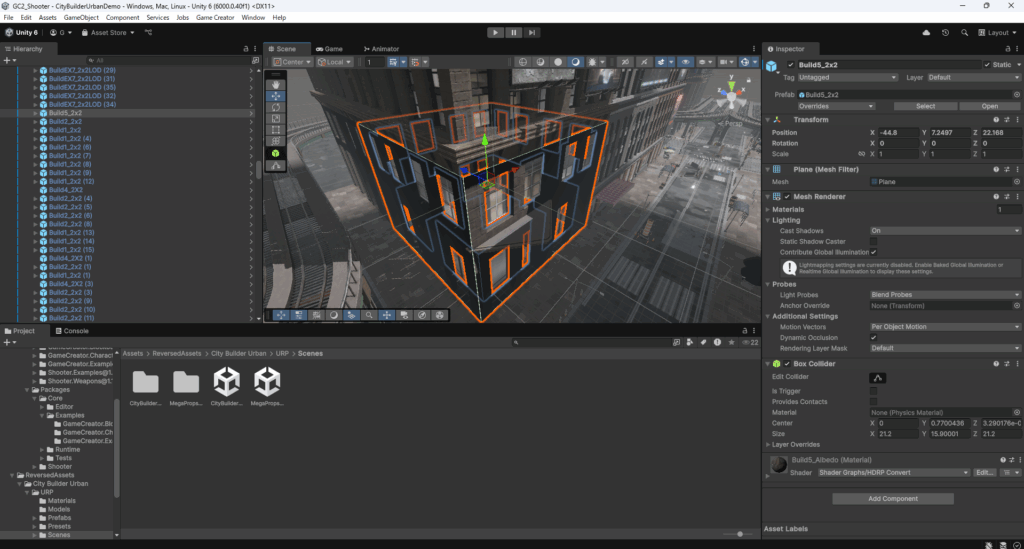
Task: Click the Add Component button
Action: coord(894,498)
